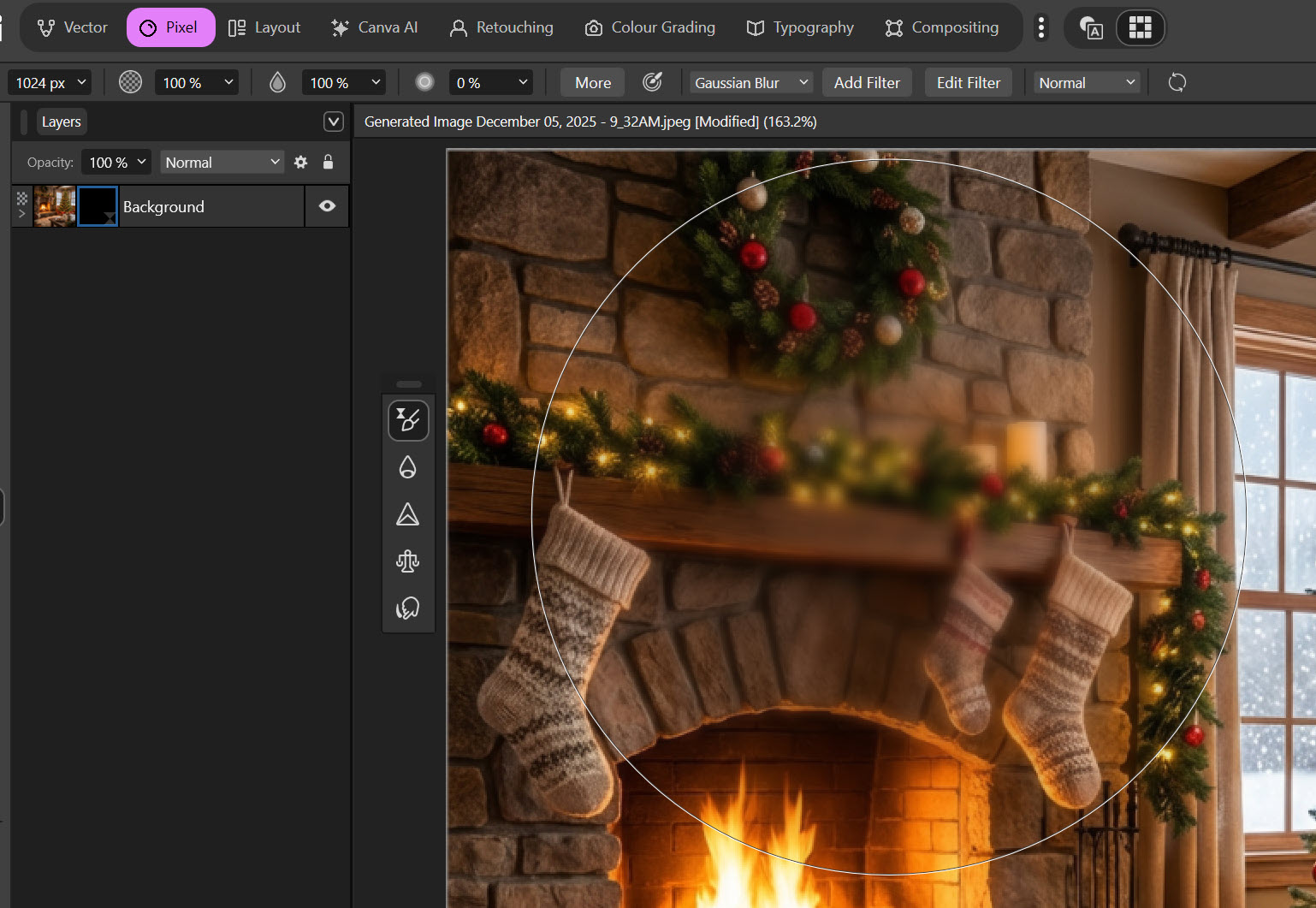The height and width of the screenshot is (908, 1316).
Task: Click the target brush icon beside More
Action: tap(652, 82)
